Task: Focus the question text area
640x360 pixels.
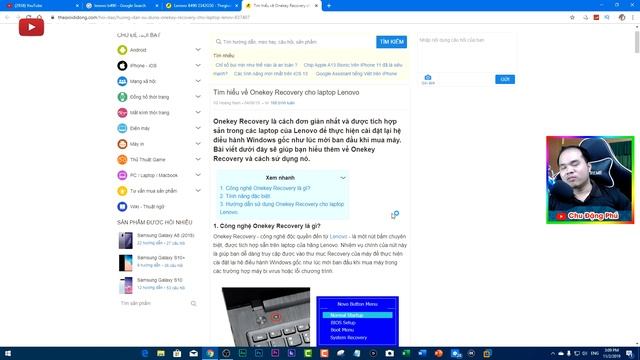Action: (466, 53)
